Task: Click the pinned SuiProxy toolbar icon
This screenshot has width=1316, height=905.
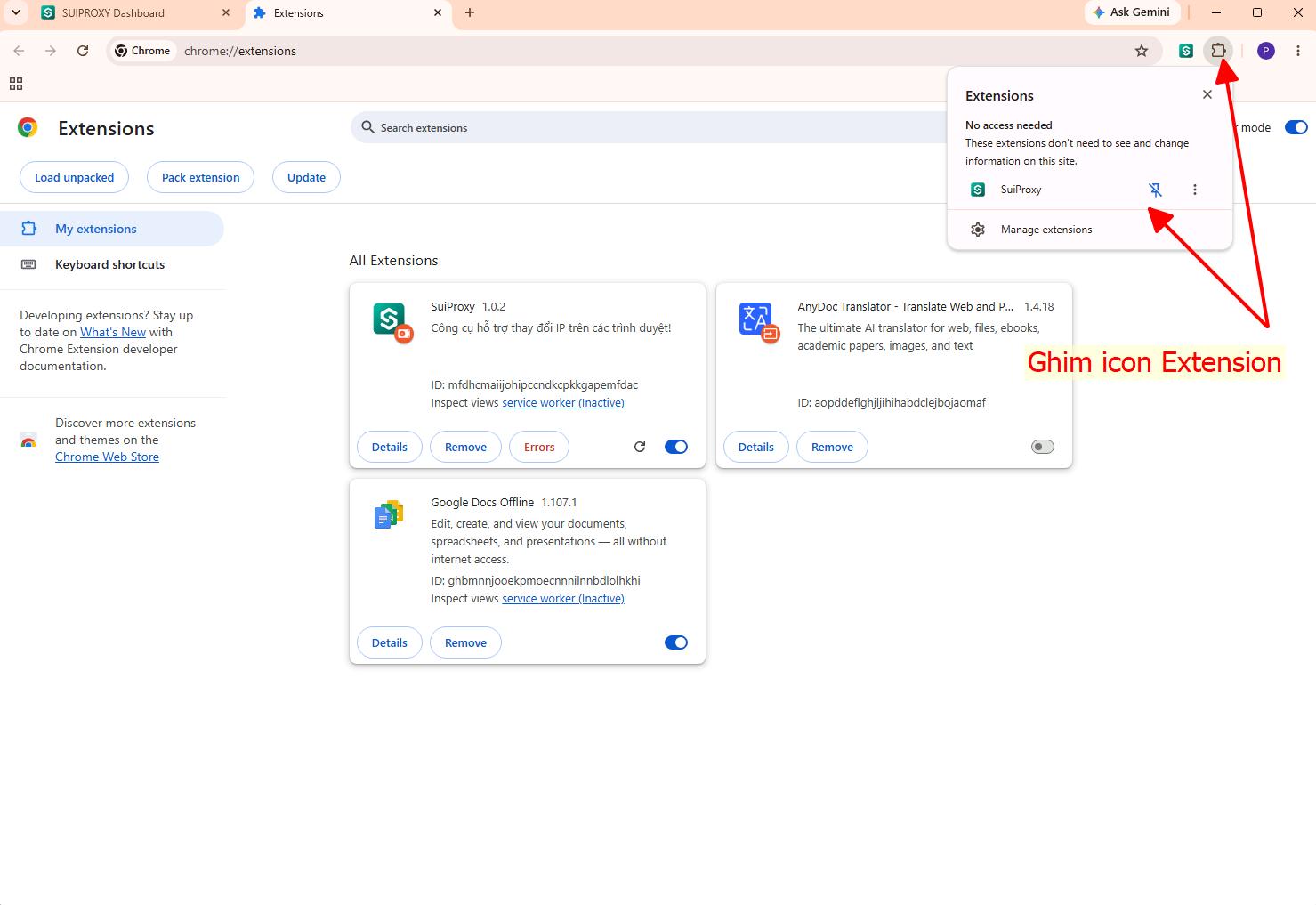Action: point(1186,51)
